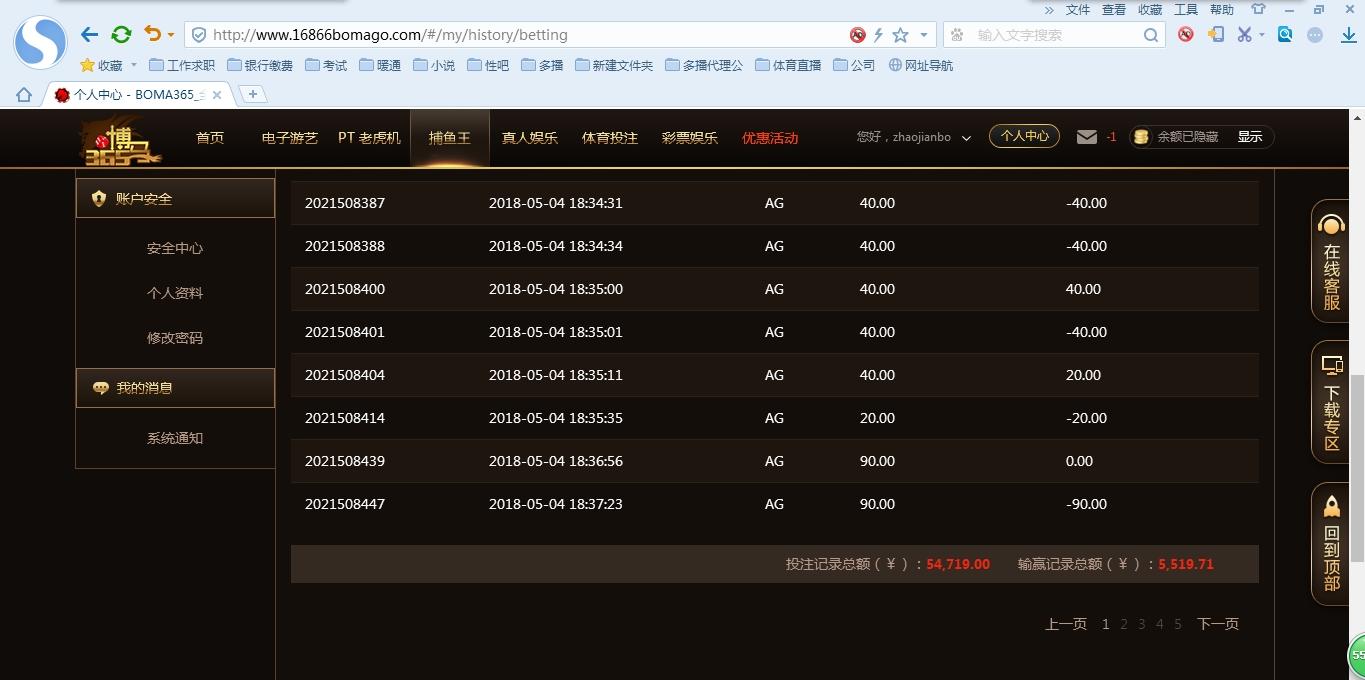Open 真人娱乐 navigation item
The height and width of the screenshot is (680, 1365).
[530, 138]
